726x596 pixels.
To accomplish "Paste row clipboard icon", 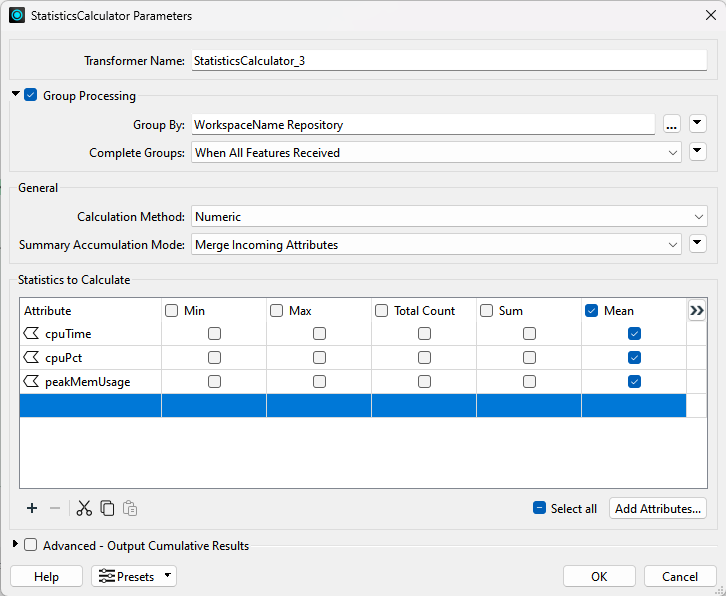I will click(x=130, y=508).
